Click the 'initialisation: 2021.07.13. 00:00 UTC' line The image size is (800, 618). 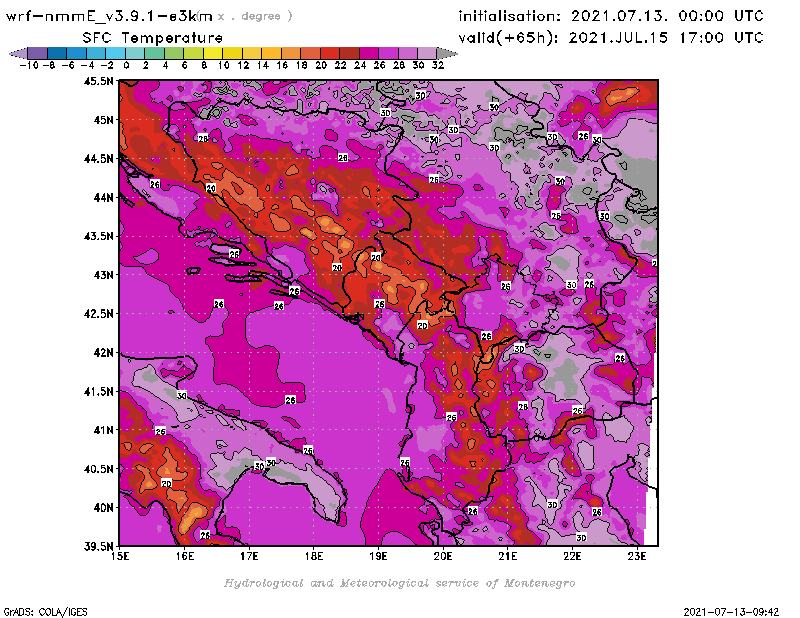point(611,16)
